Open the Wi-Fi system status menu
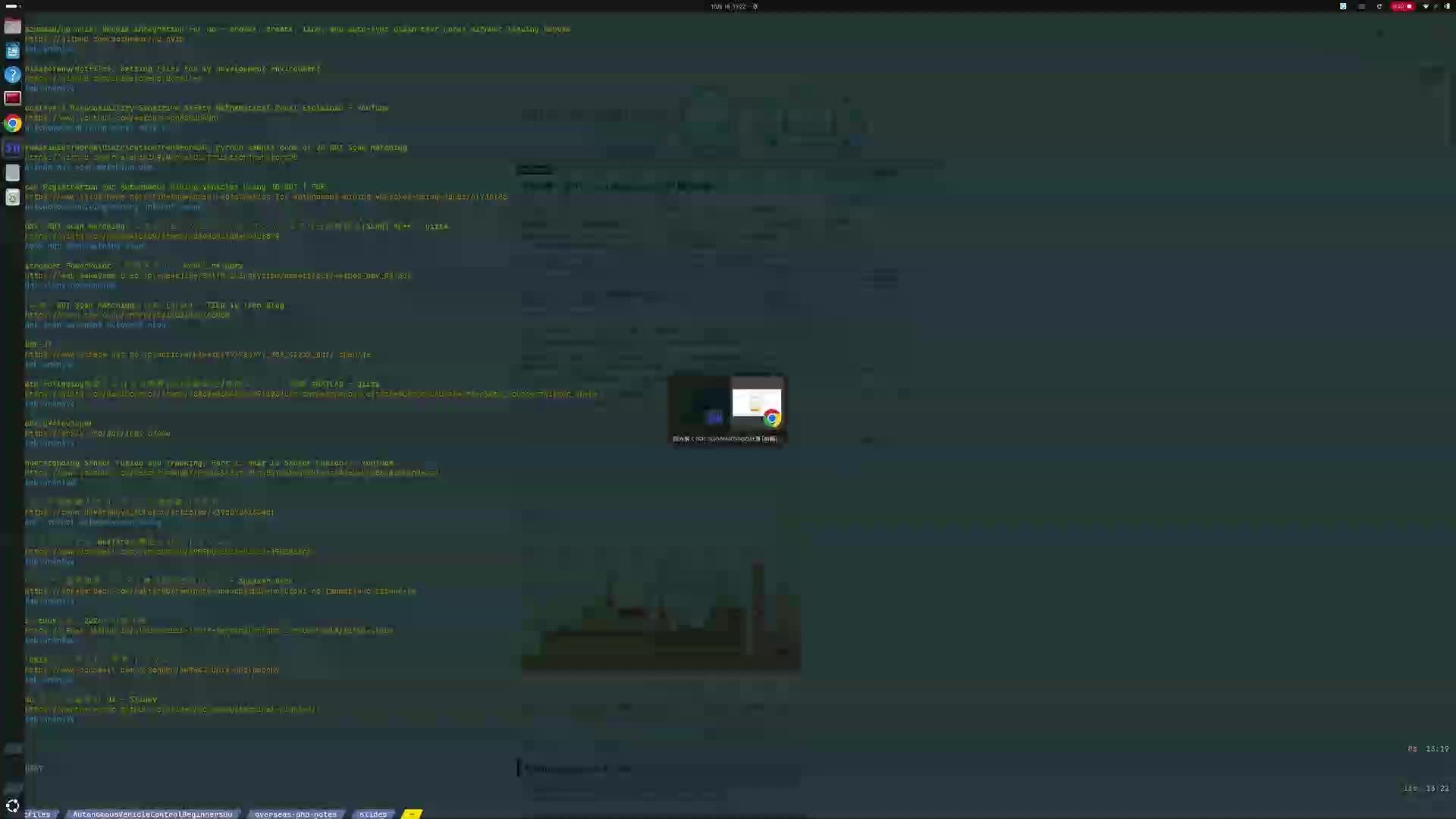 coord(1426,6)
